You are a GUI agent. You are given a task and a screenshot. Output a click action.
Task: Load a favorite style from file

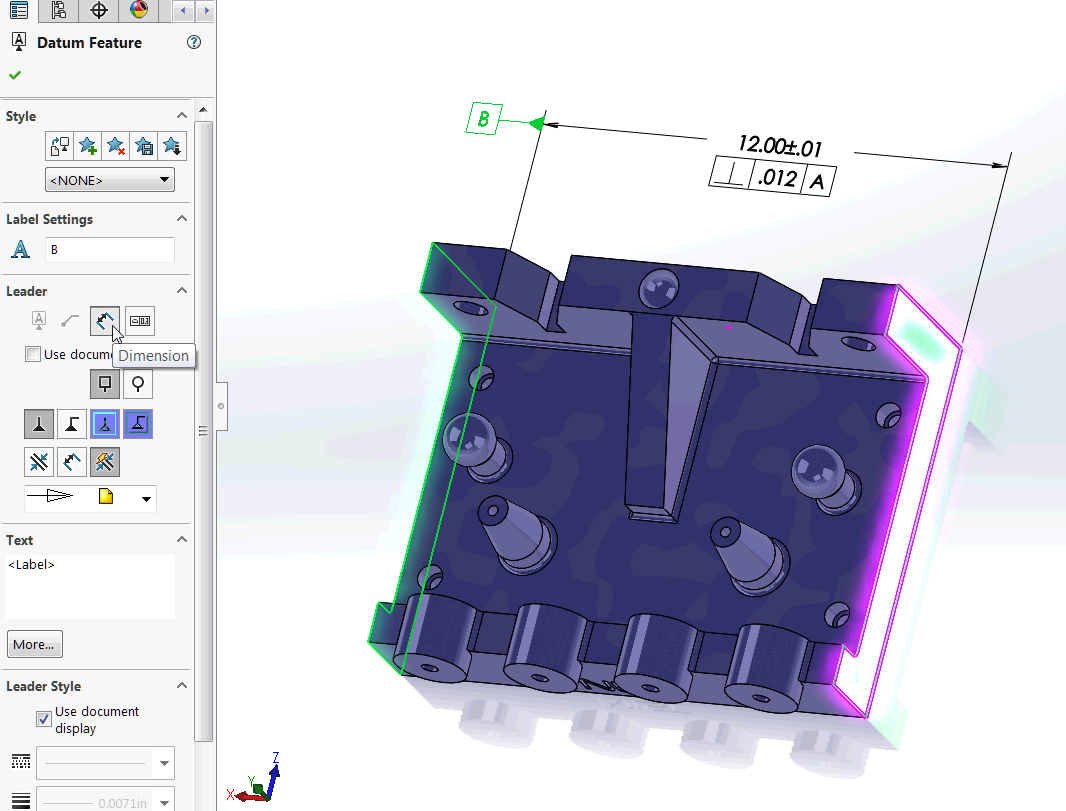pos(171,146)
